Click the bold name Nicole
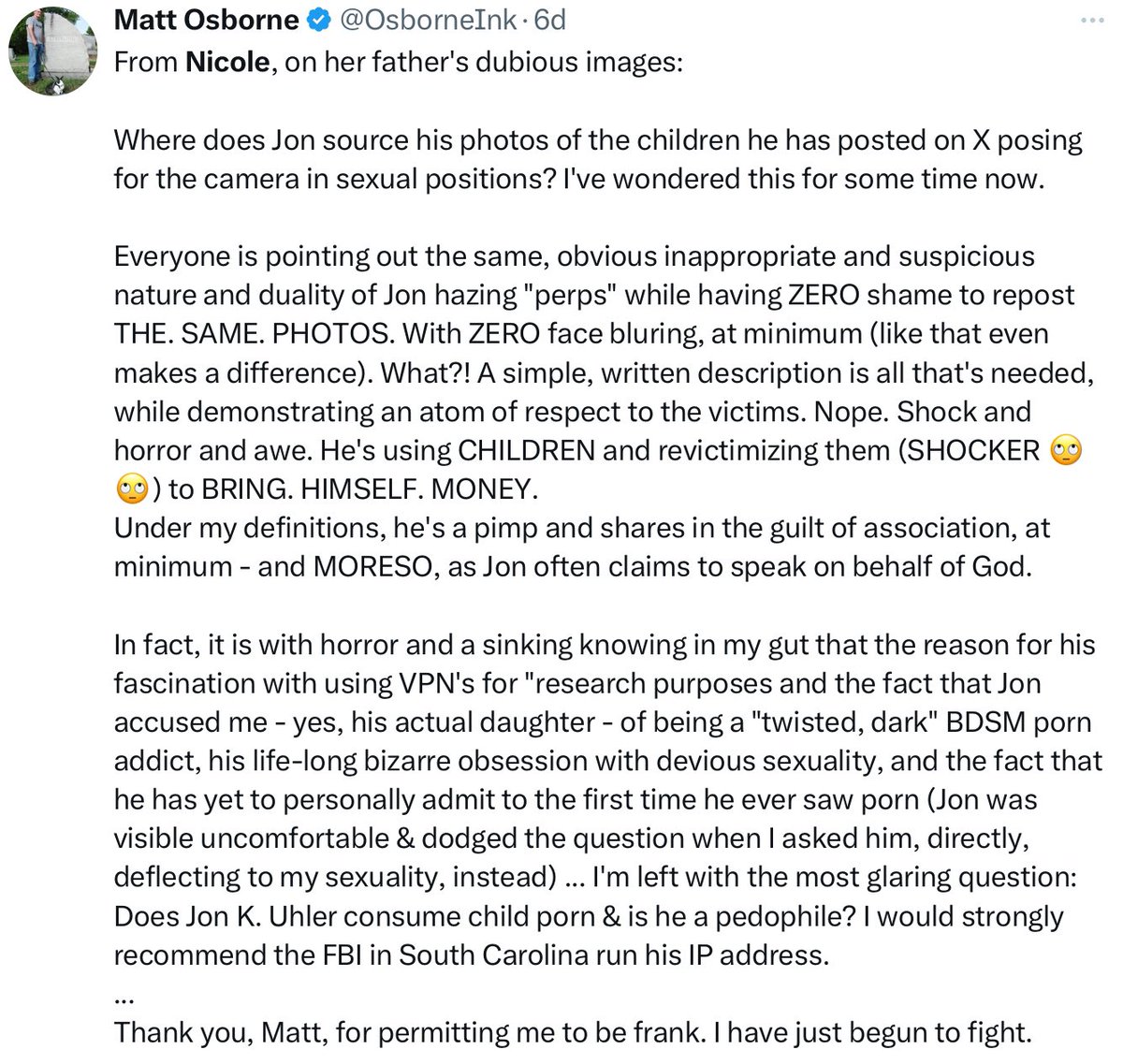 pyautogui.click(x=227, y=63)
